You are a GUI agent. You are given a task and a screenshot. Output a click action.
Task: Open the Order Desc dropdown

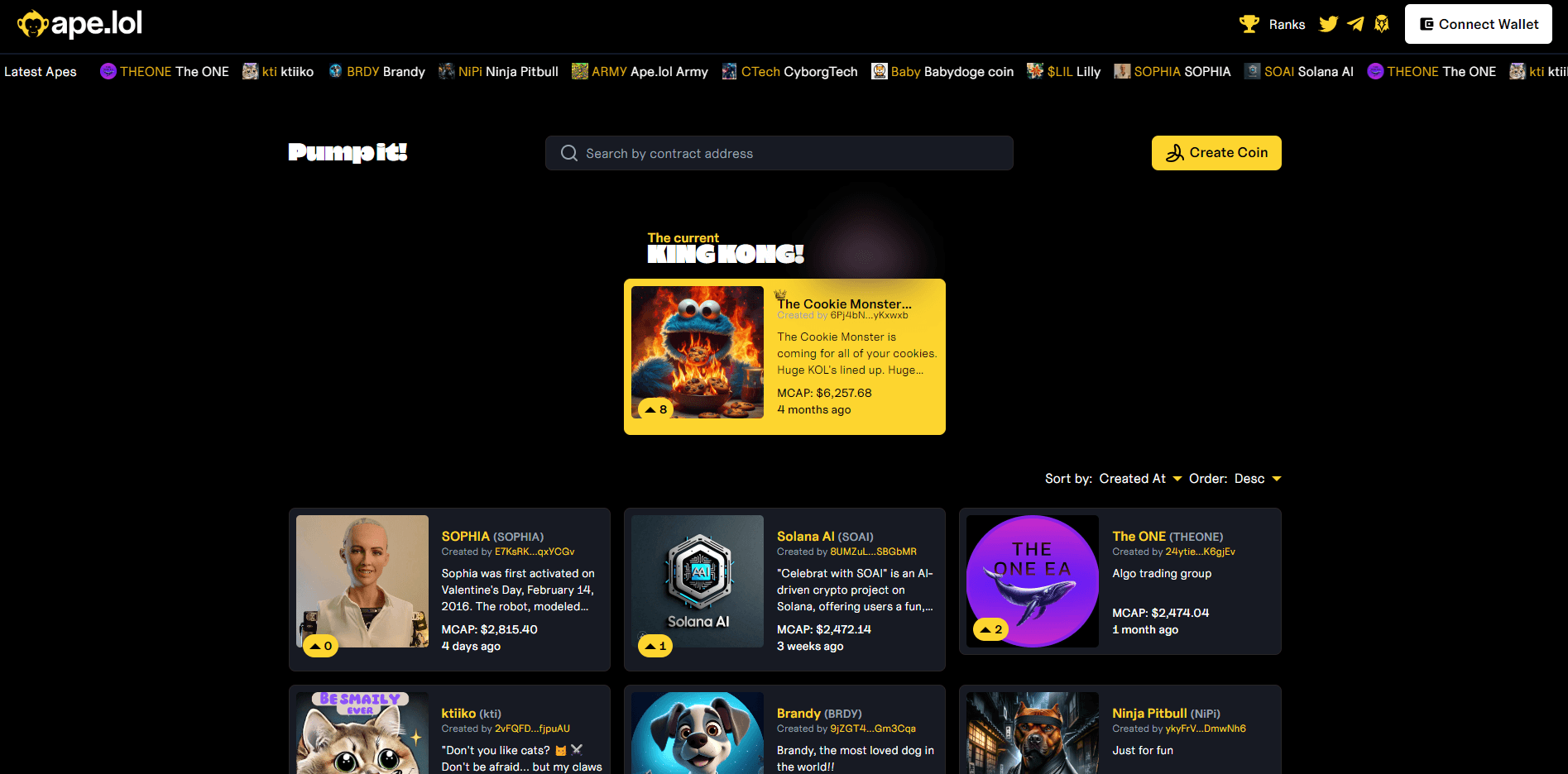tap(1257, 479)
